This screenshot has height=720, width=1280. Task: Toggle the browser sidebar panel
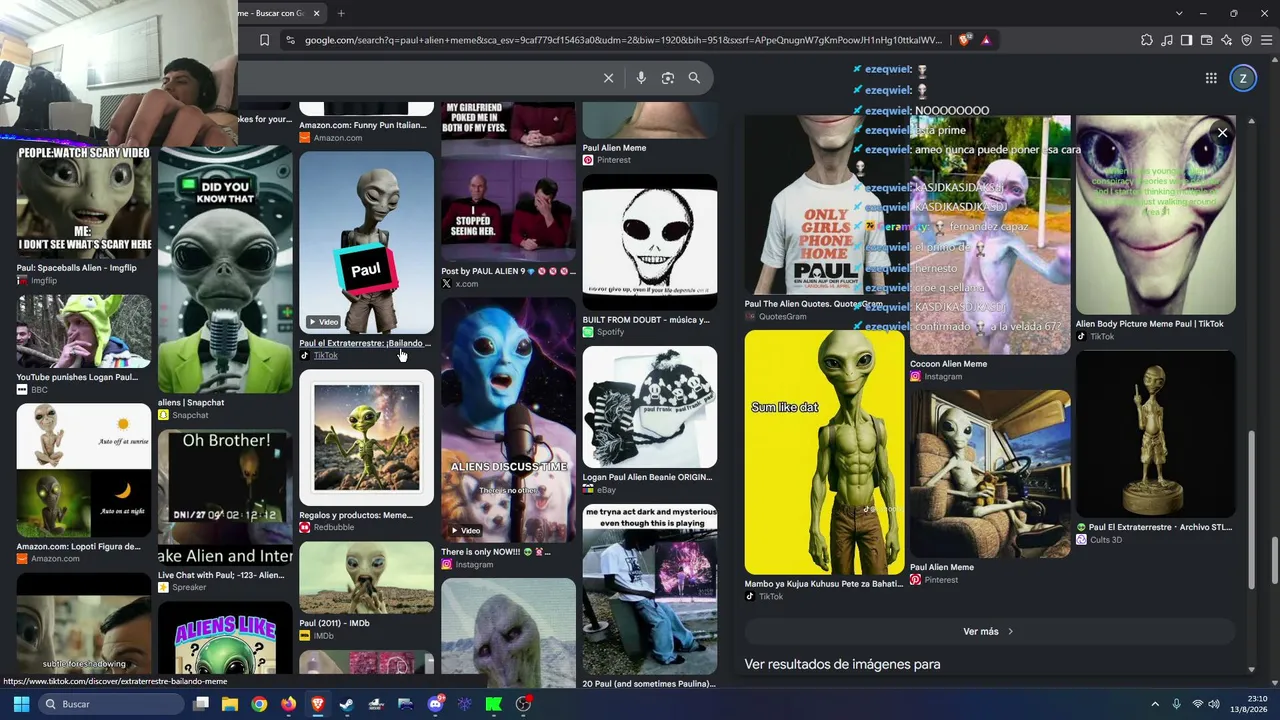(x=1186, y=40)
